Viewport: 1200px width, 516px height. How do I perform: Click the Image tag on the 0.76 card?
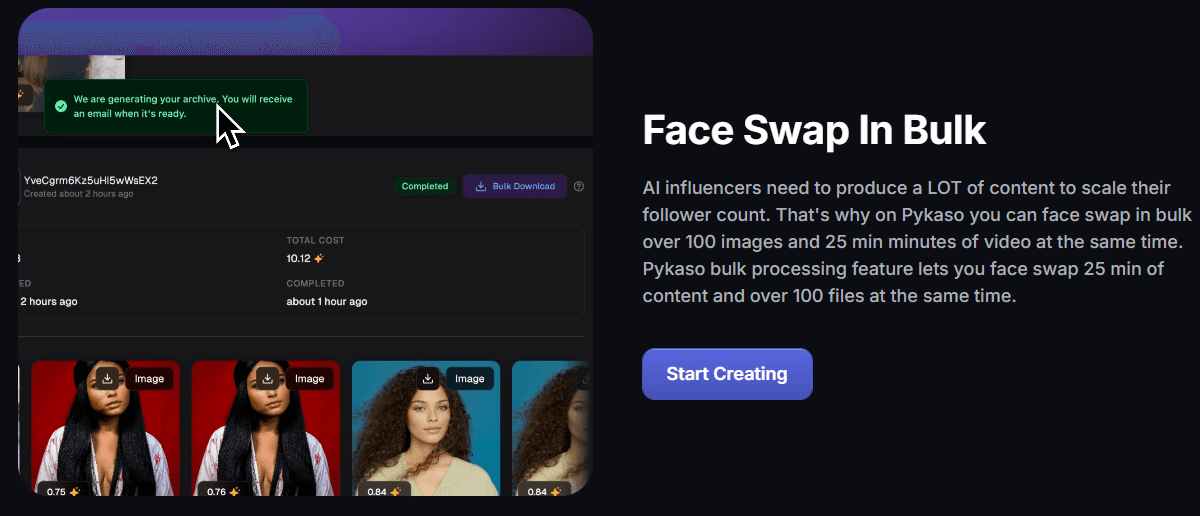click(309, 378)
